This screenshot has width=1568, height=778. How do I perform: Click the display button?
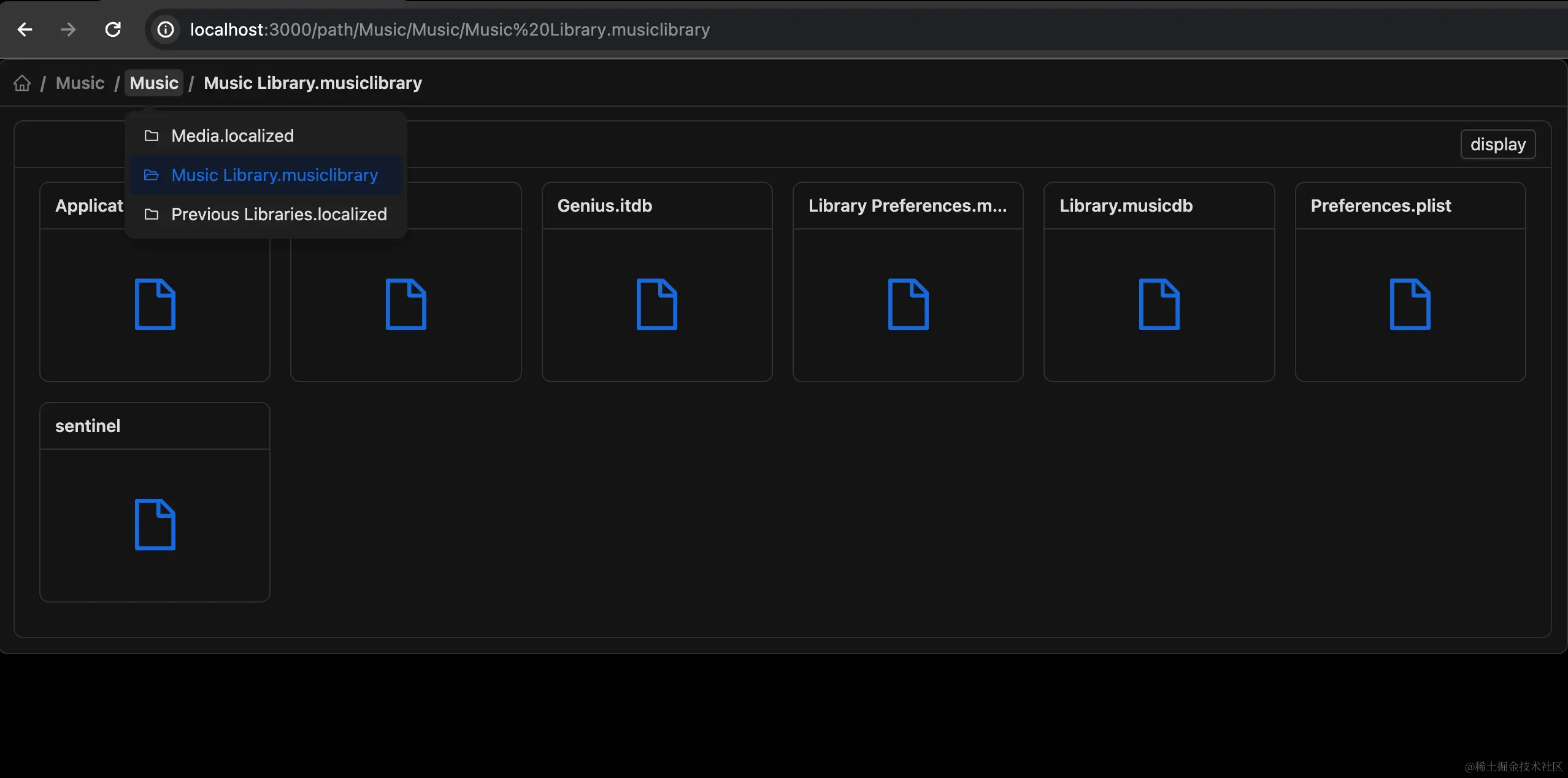[x=1497, y=144]
